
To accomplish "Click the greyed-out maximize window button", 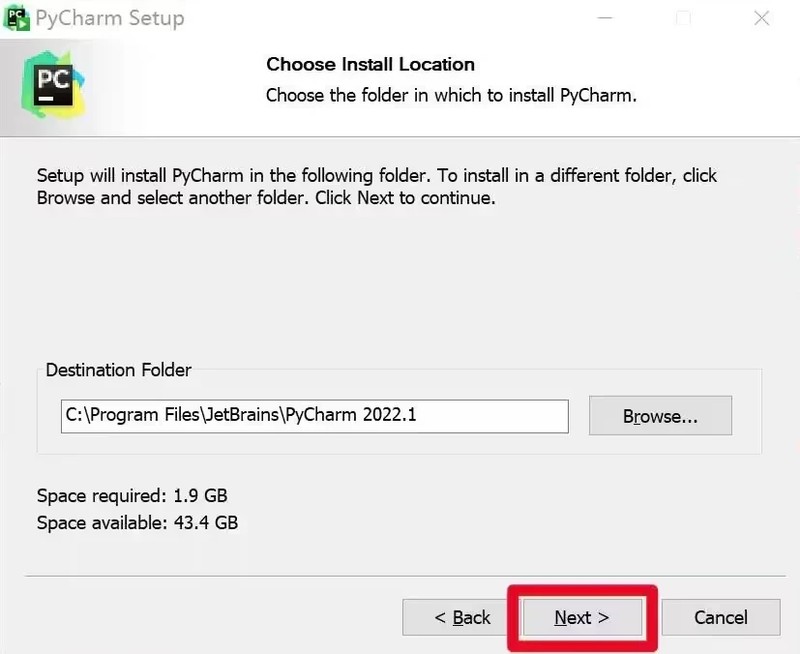I will pos(683,18).
